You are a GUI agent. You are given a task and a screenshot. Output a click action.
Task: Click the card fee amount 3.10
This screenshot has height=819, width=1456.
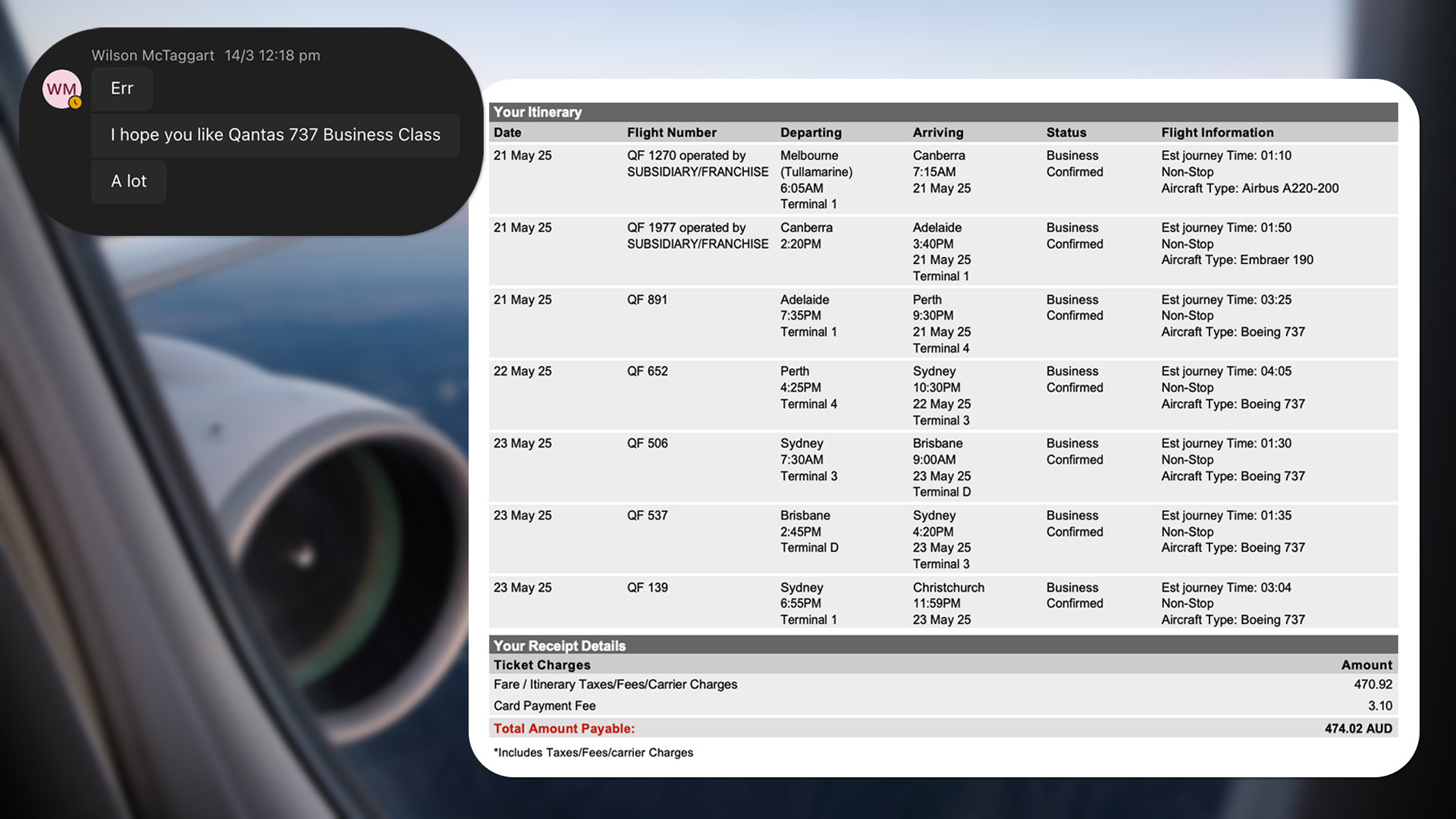(x=1380, y=706)
